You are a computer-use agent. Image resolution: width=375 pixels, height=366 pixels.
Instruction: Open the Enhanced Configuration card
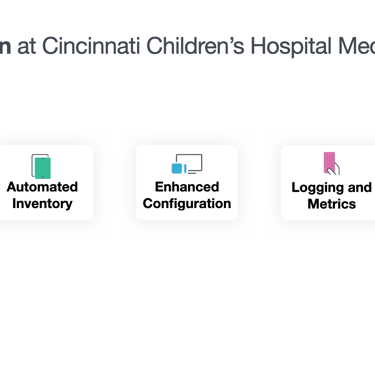187,182
